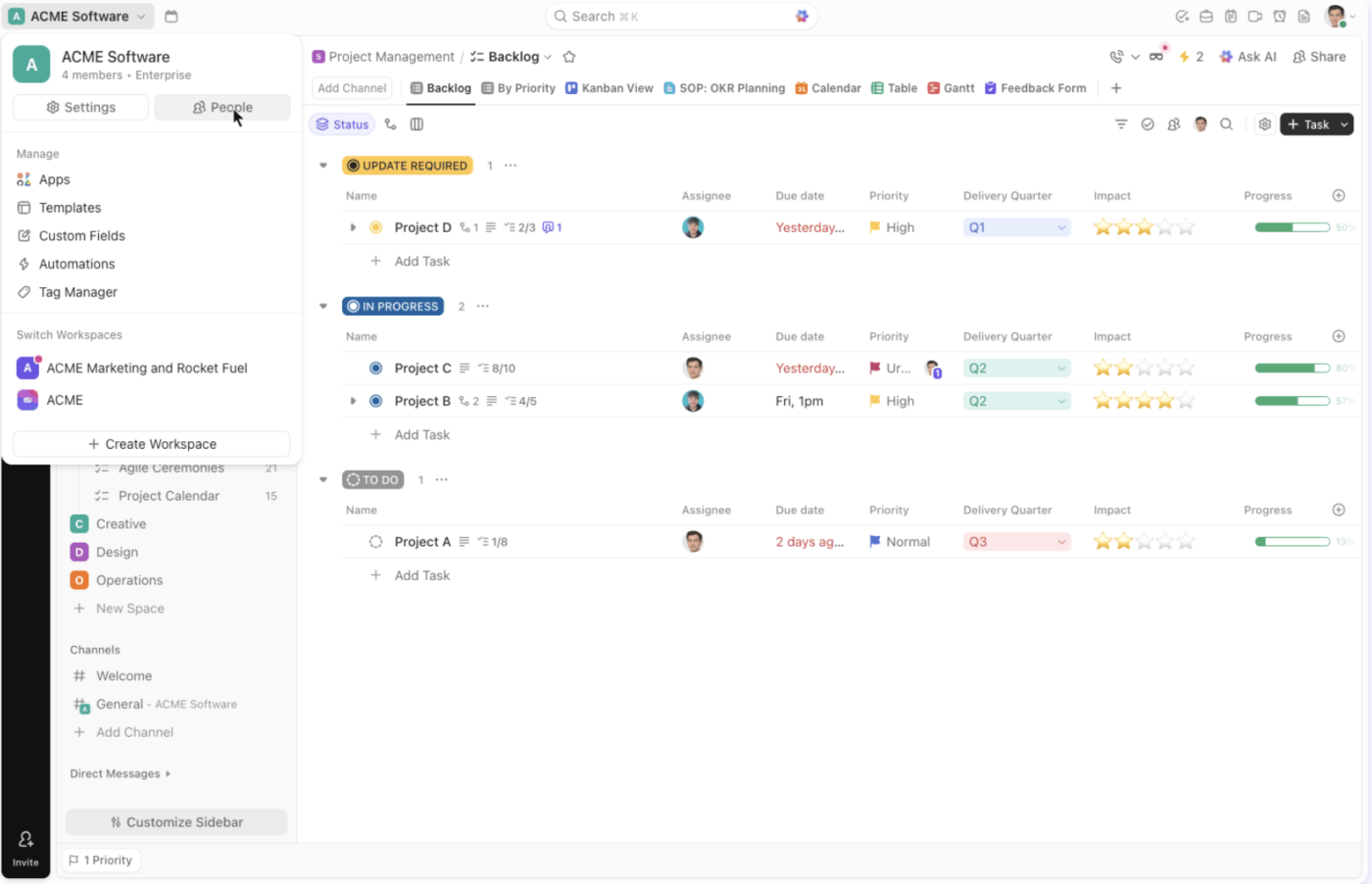Toggle closed tasks checkmark in toolbar
The width and height of the screenshot is (1372, 884).
tap(1148, 124)
